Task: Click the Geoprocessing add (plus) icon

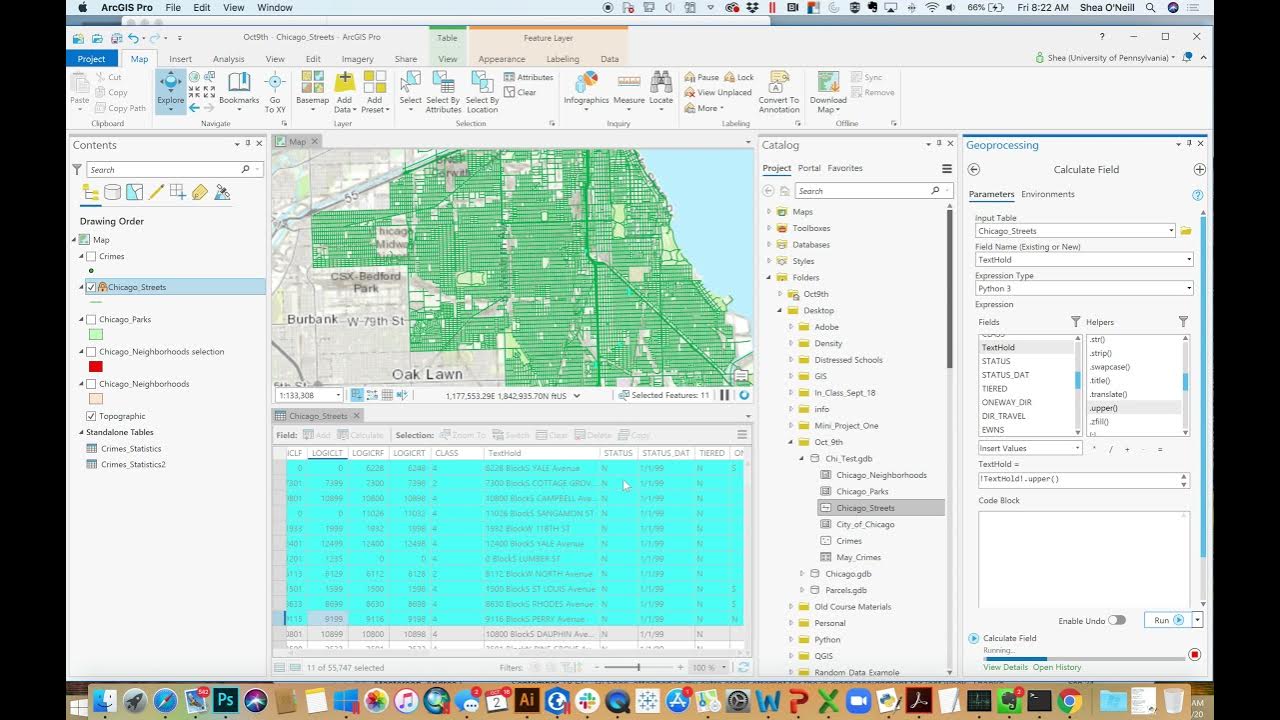Action: point(1199,169)
